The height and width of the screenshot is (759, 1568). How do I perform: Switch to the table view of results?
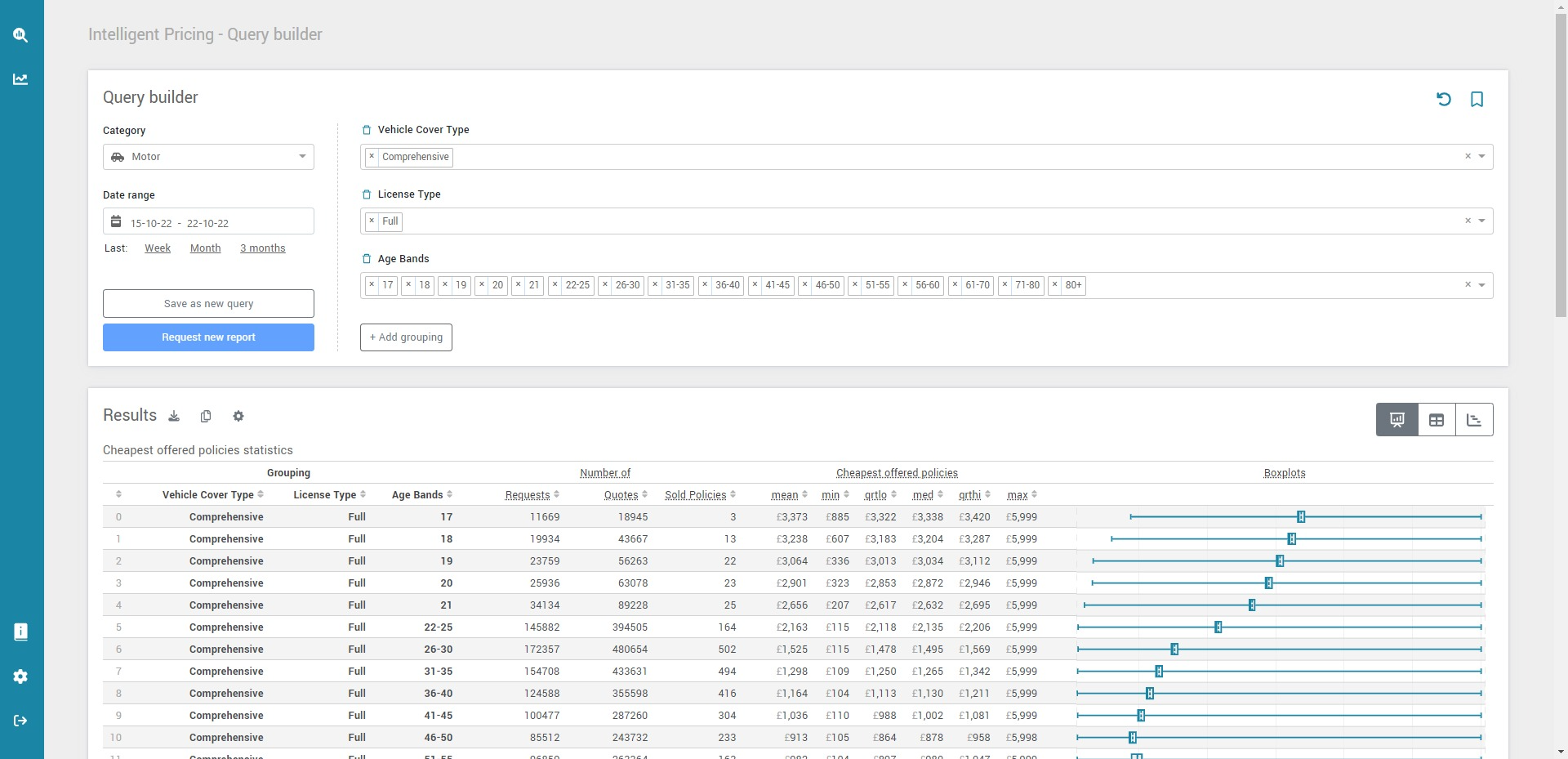1436,419
